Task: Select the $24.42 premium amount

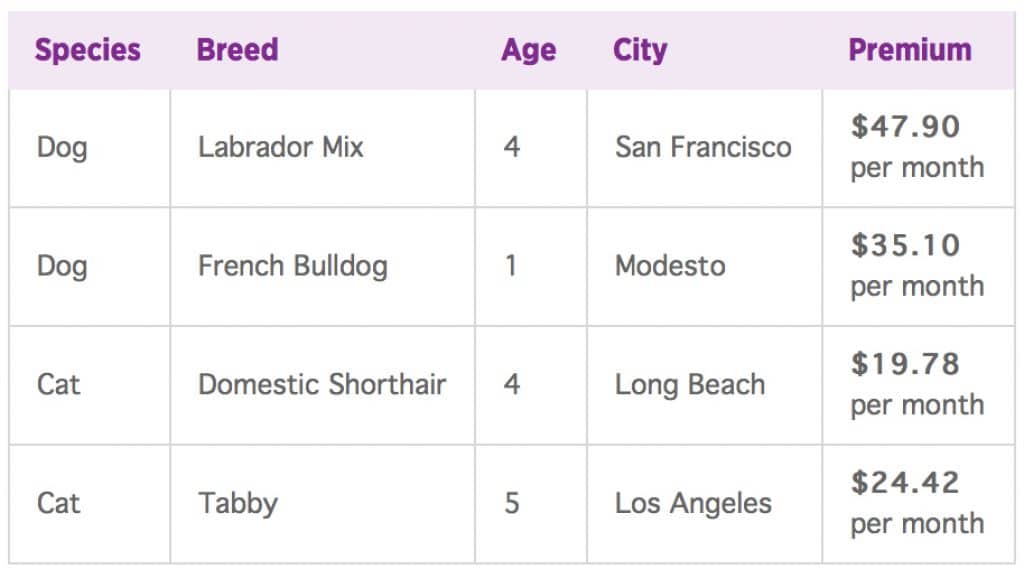Action: 905,483
